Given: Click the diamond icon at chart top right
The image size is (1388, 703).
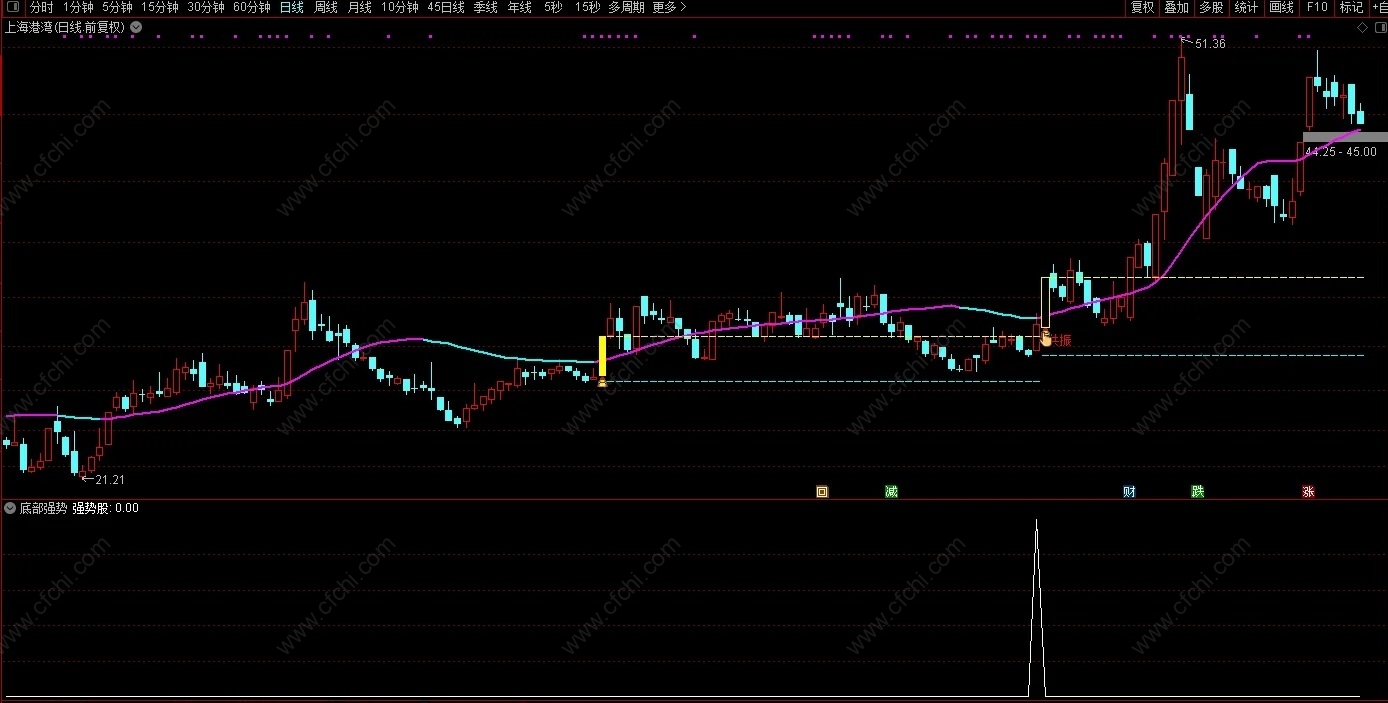Looking at the screenshot, I should 1362,27.
